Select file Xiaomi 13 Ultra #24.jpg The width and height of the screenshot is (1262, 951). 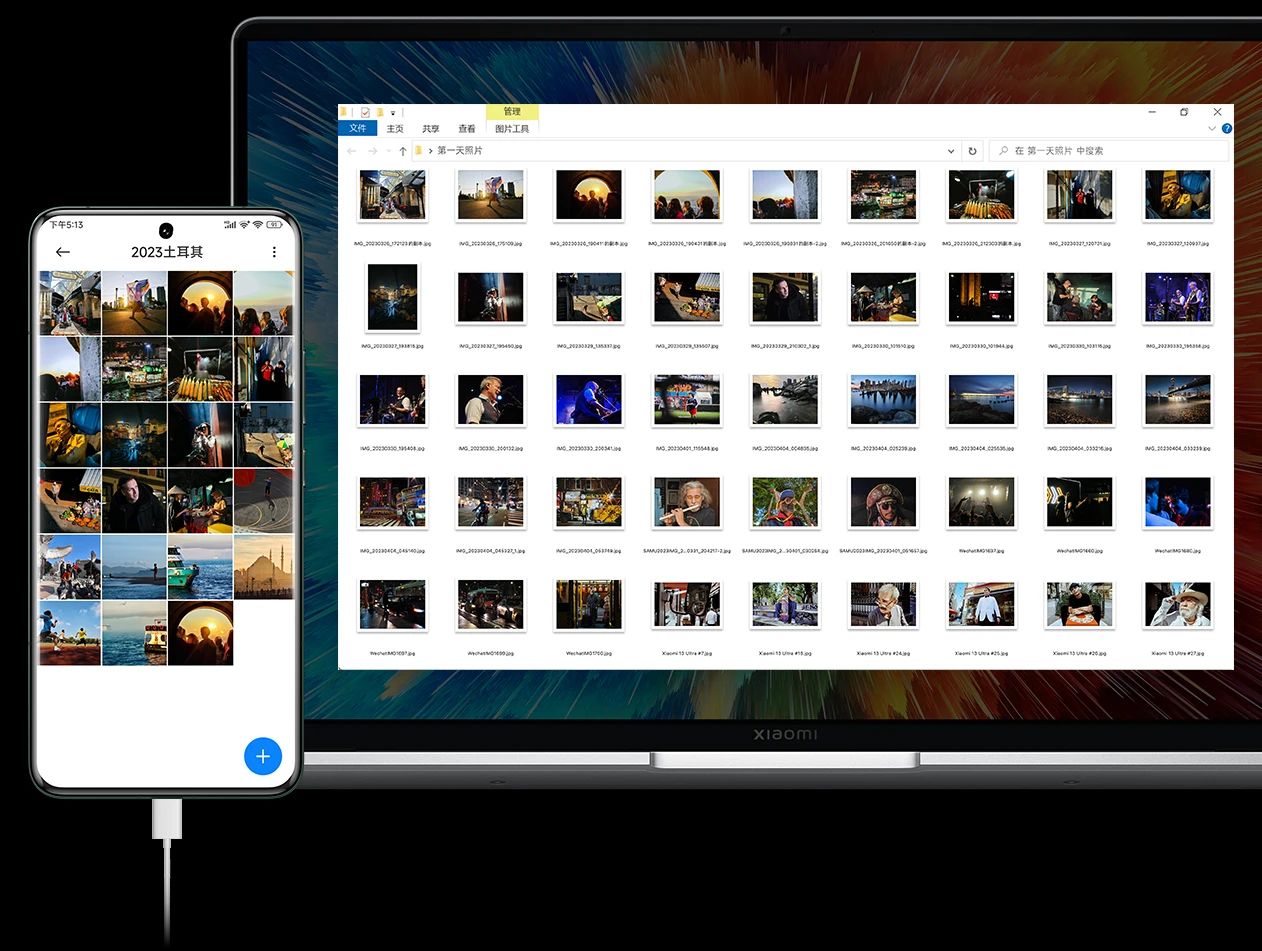(x=883, y=605)
